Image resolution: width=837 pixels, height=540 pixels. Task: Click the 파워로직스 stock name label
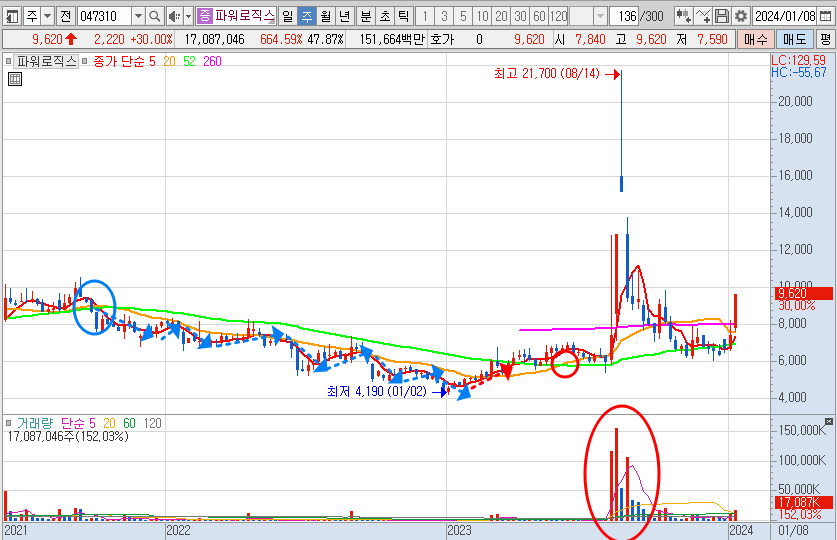point(244,16)
